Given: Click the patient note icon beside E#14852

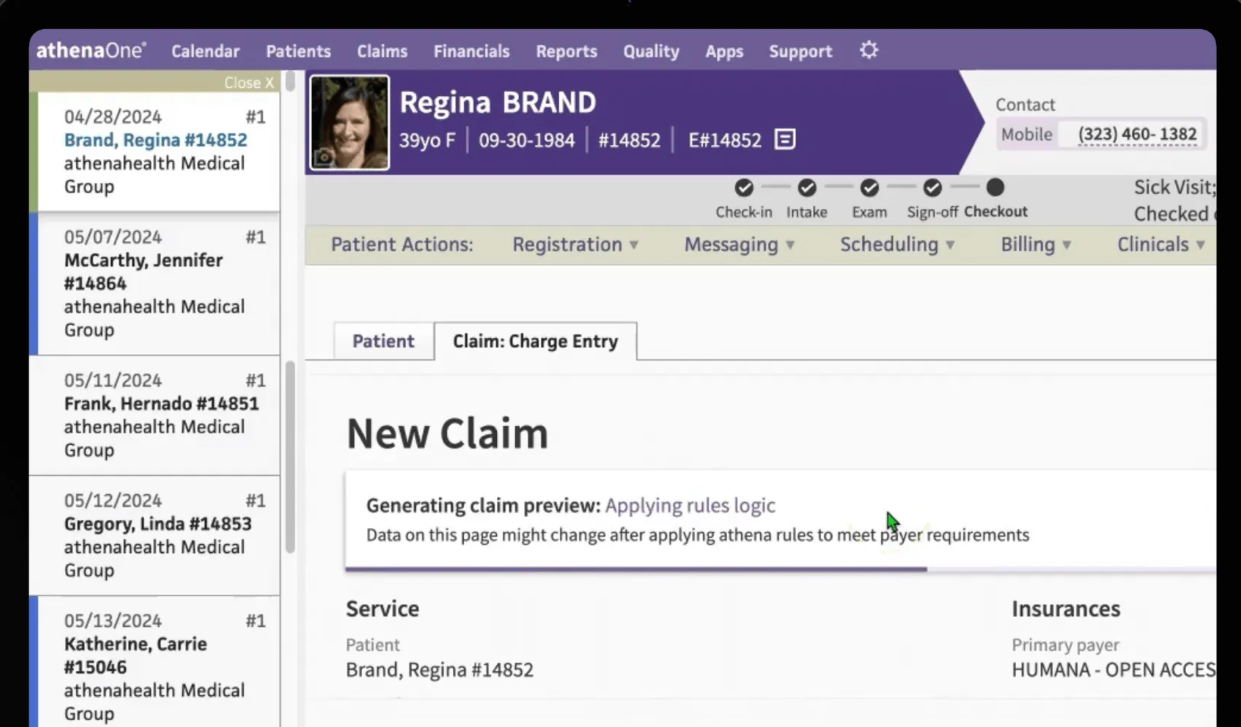Looking at the screenshot, I should [785, 140].
